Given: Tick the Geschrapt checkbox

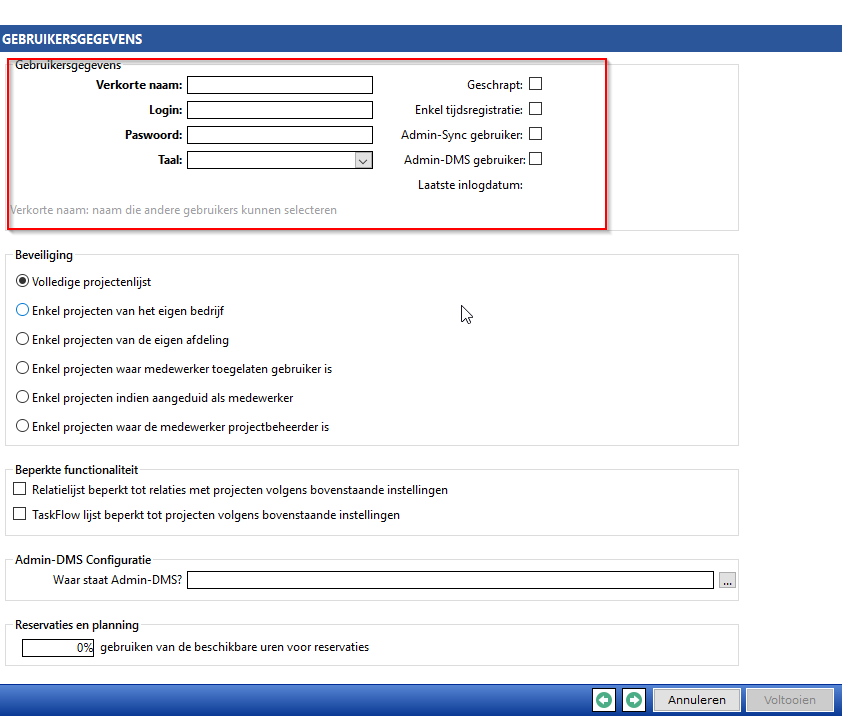Looking at the screenshot, I should point(536,84).
